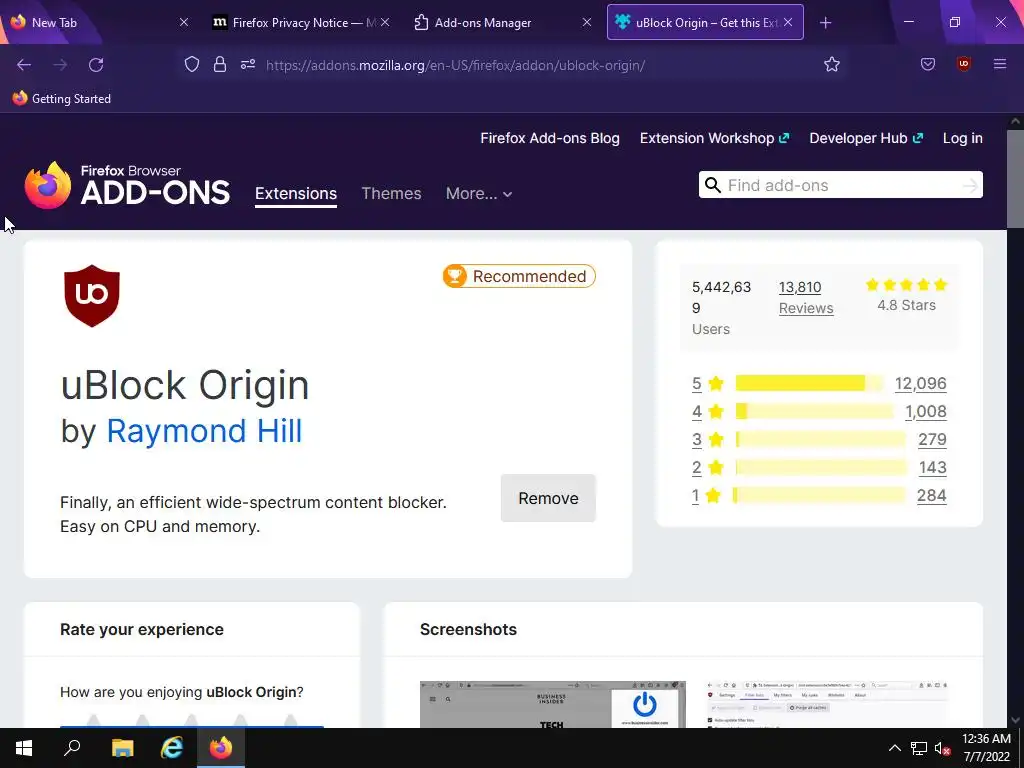1024x768 pixels.
Task: Click the search magnifier in Find add-ons
Action: [713, 185]
